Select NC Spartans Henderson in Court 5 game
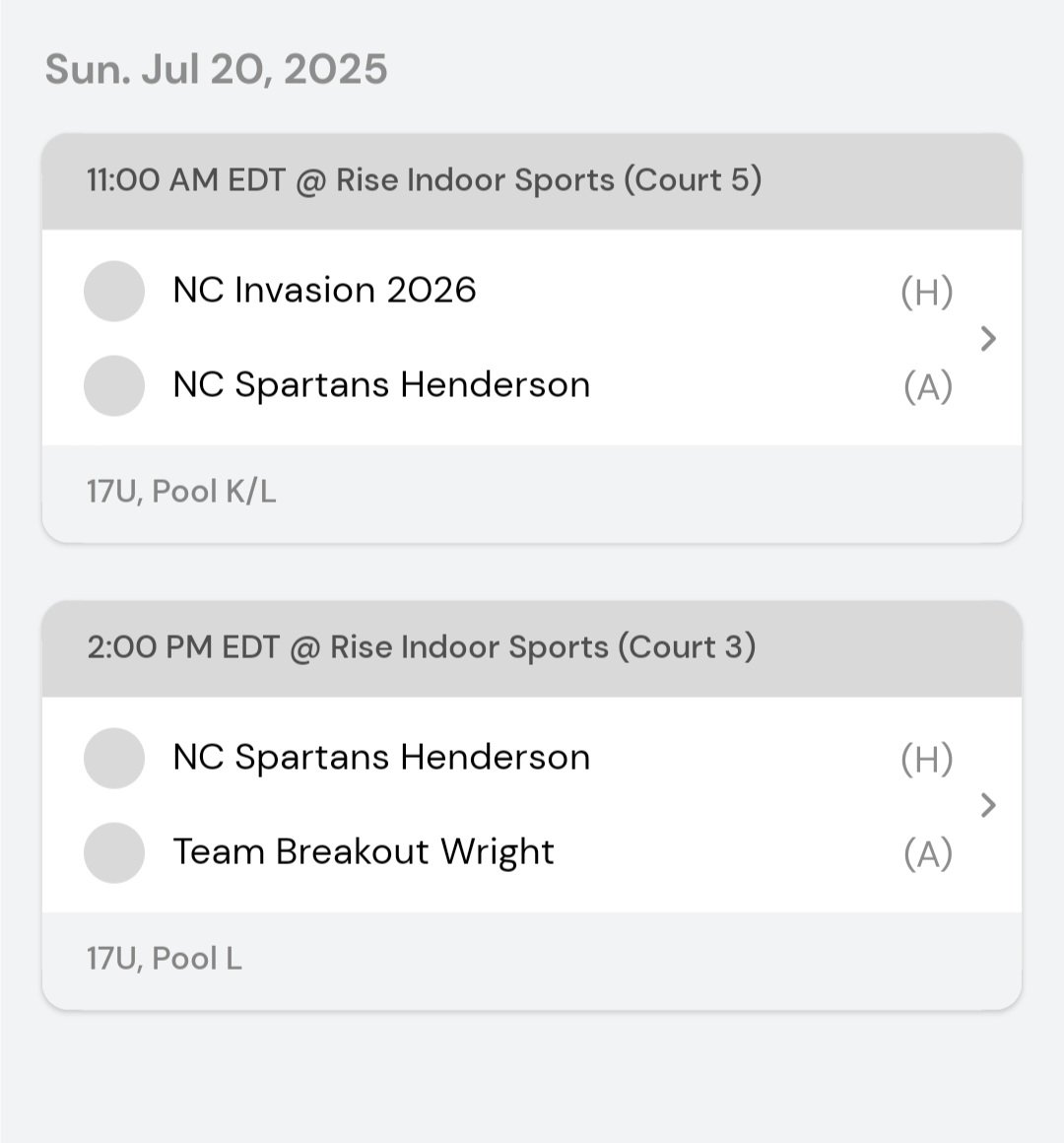The image size is (1064, 1143). coord(381,385)
